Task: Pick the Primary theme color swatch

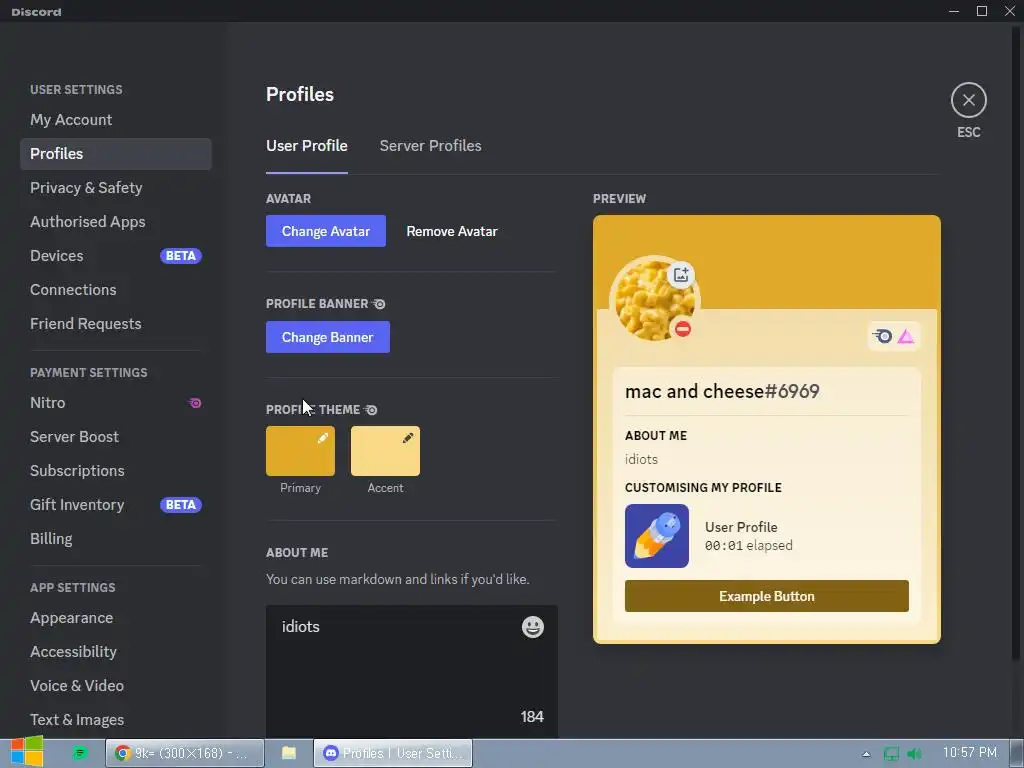Action: point(300,451)
